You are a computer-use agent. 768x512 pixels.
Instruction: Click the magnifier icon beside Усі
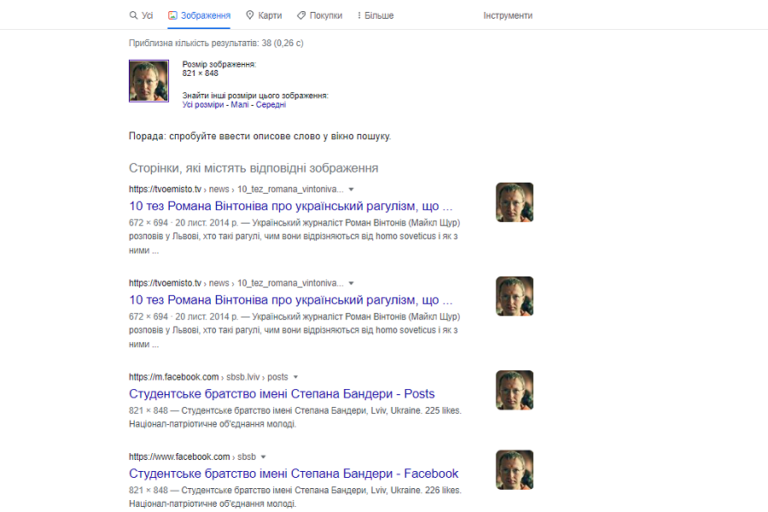133,15
